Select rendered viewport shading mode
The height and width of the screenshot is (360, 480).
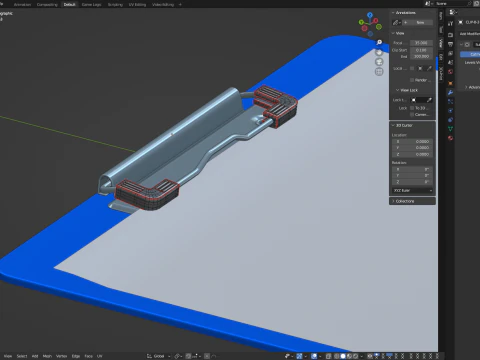(355, 356)
